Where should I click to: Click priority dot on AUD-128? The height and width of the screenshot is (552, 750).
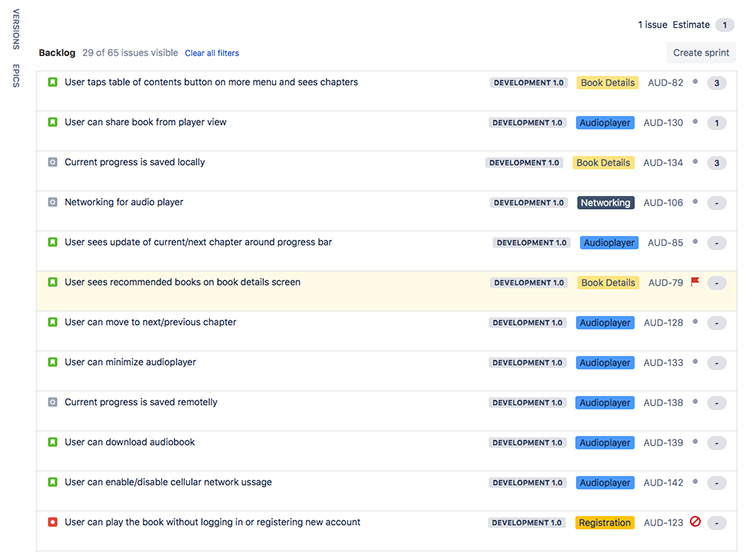tap(695, 322)
